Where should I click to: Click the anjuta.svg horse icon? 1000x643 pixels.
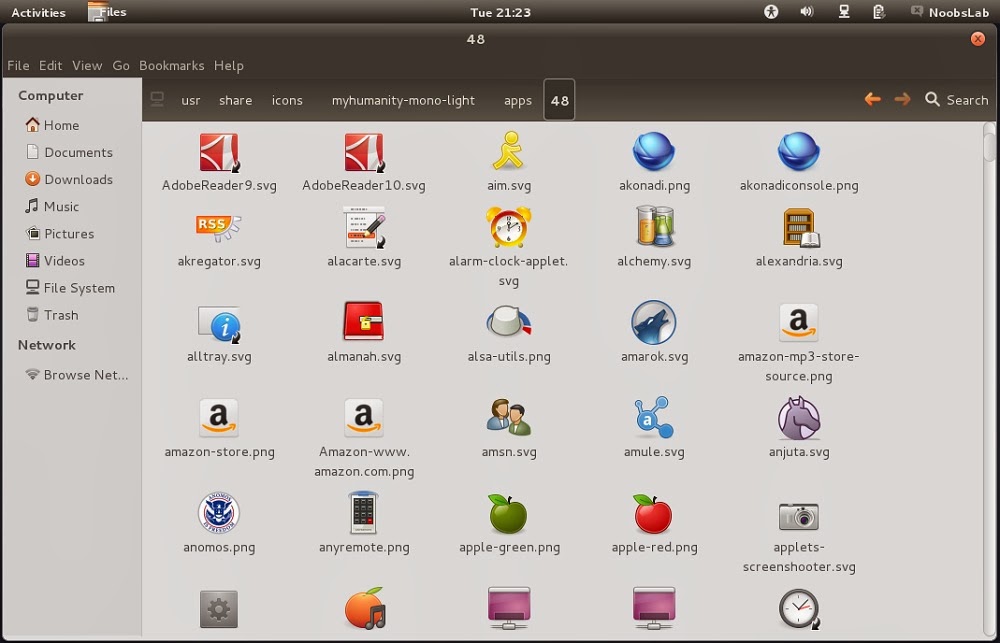pyautogui.click(x=798, y=418)
